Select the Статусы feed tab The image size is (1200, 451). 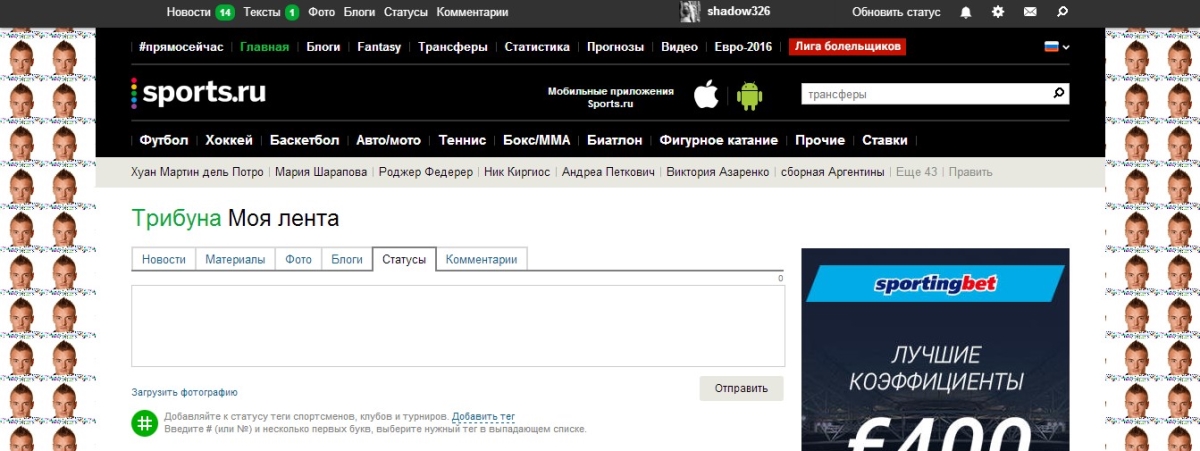[x=404, y=259]
